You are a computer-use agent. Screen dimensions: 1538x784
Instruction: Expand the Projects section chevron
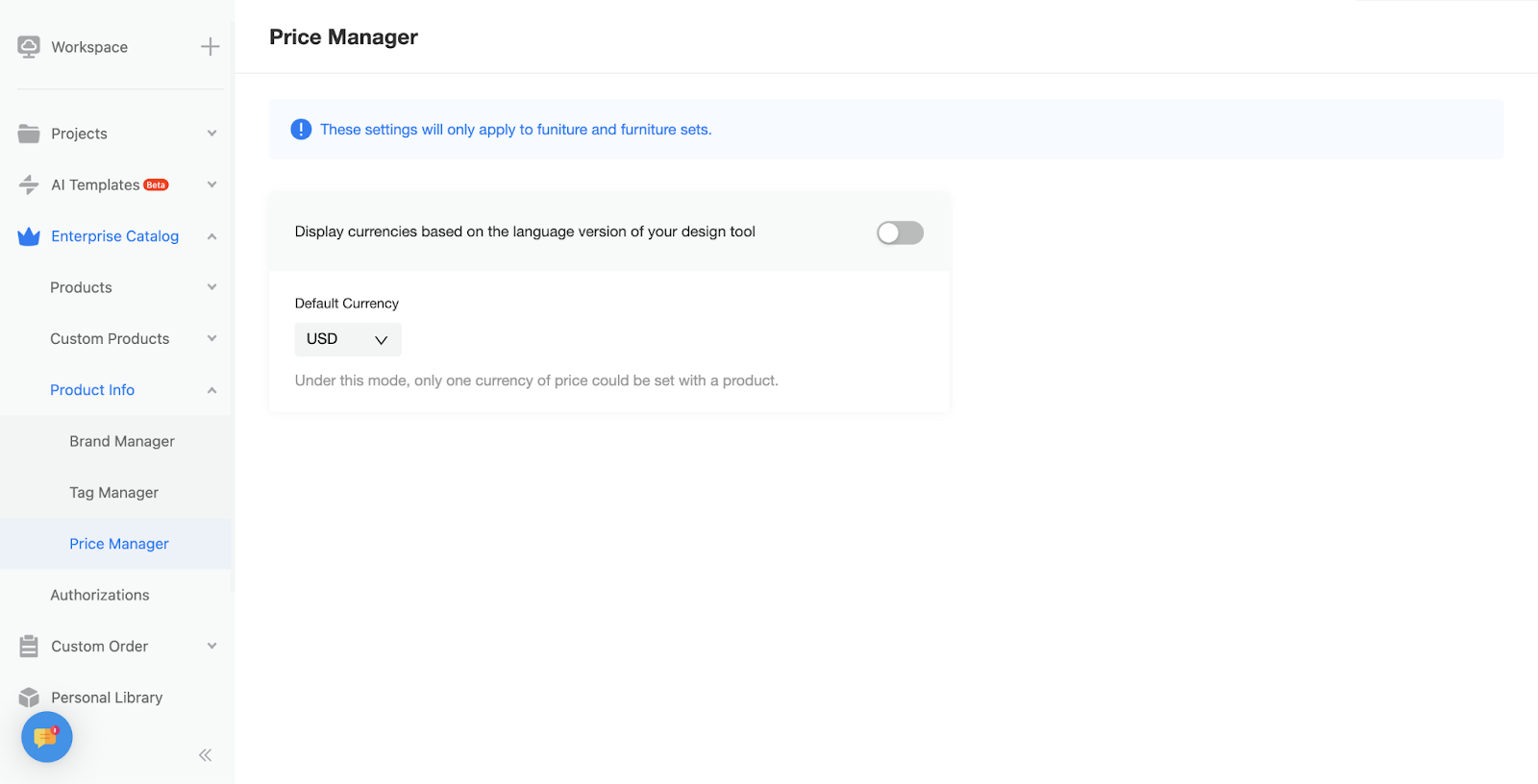(211, 134)
